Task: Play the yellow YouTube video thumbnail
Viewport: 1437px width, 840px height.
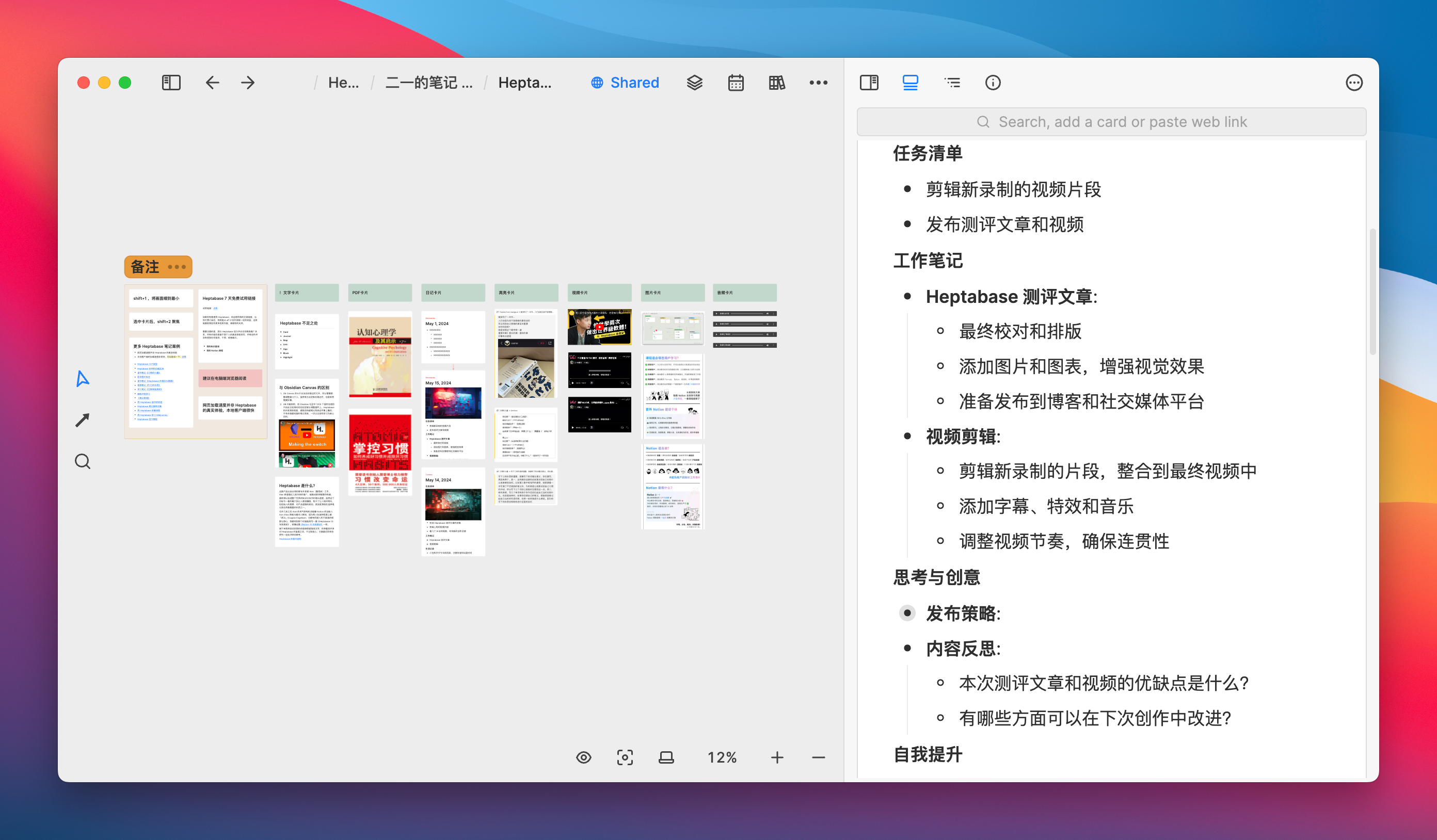Action: tap(599, 327)
